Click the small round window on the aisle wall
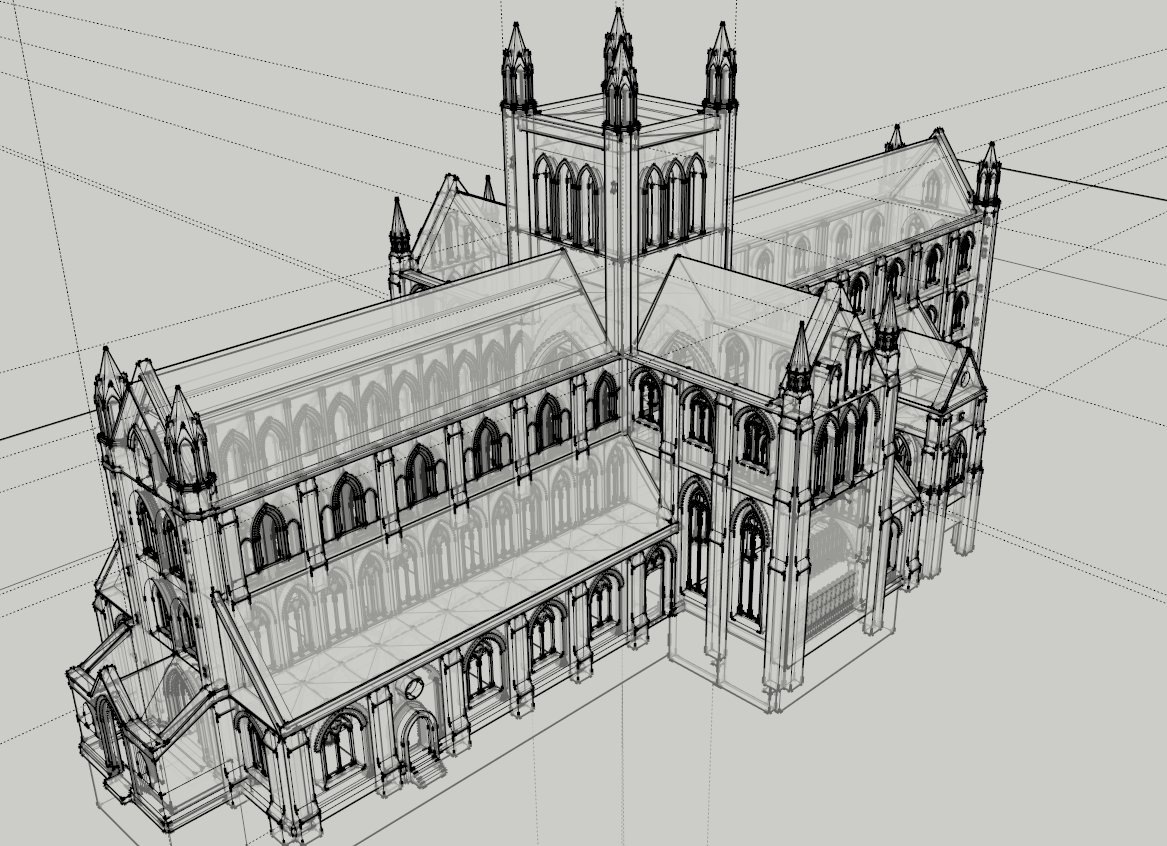 coord(416,689)
